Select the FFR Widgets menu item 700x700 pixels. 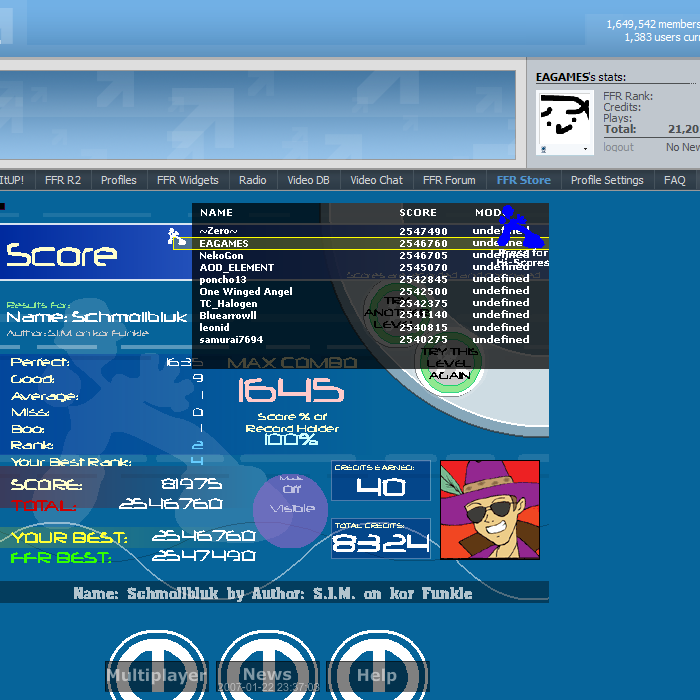point(187,180)
